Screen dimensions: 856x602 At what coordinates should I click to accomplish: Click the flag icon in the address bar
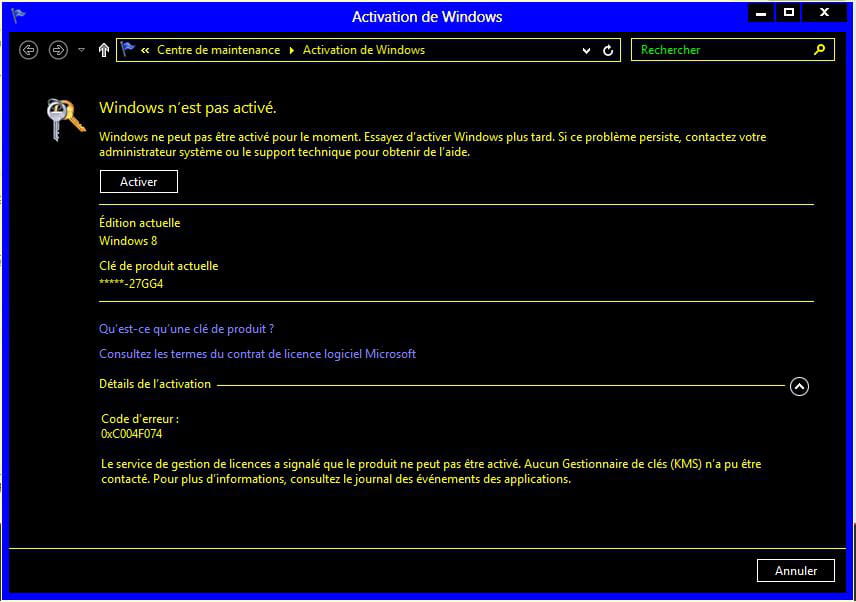(x=128, y=49)
